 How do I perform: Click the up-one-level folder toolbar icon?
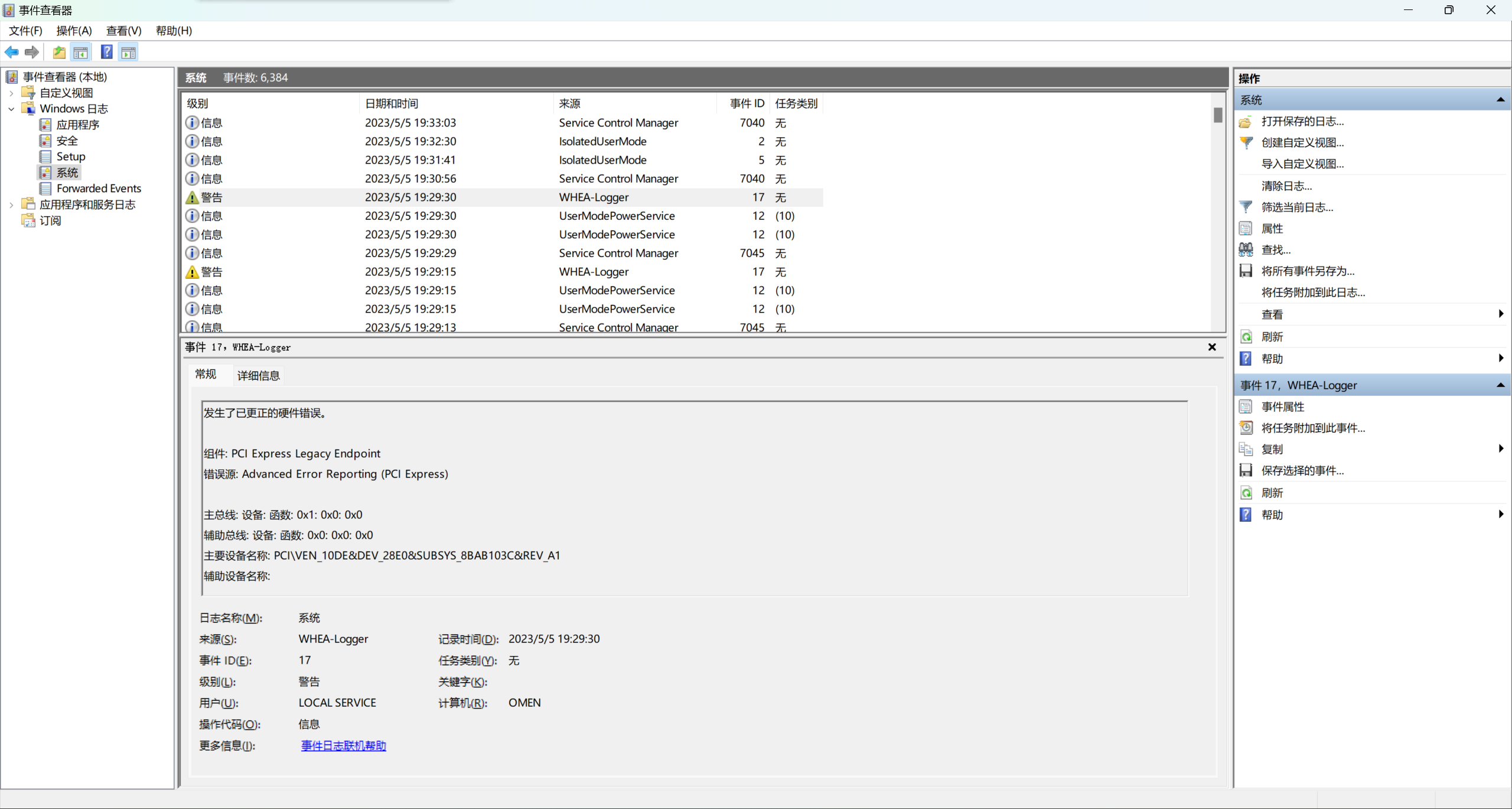59,53
